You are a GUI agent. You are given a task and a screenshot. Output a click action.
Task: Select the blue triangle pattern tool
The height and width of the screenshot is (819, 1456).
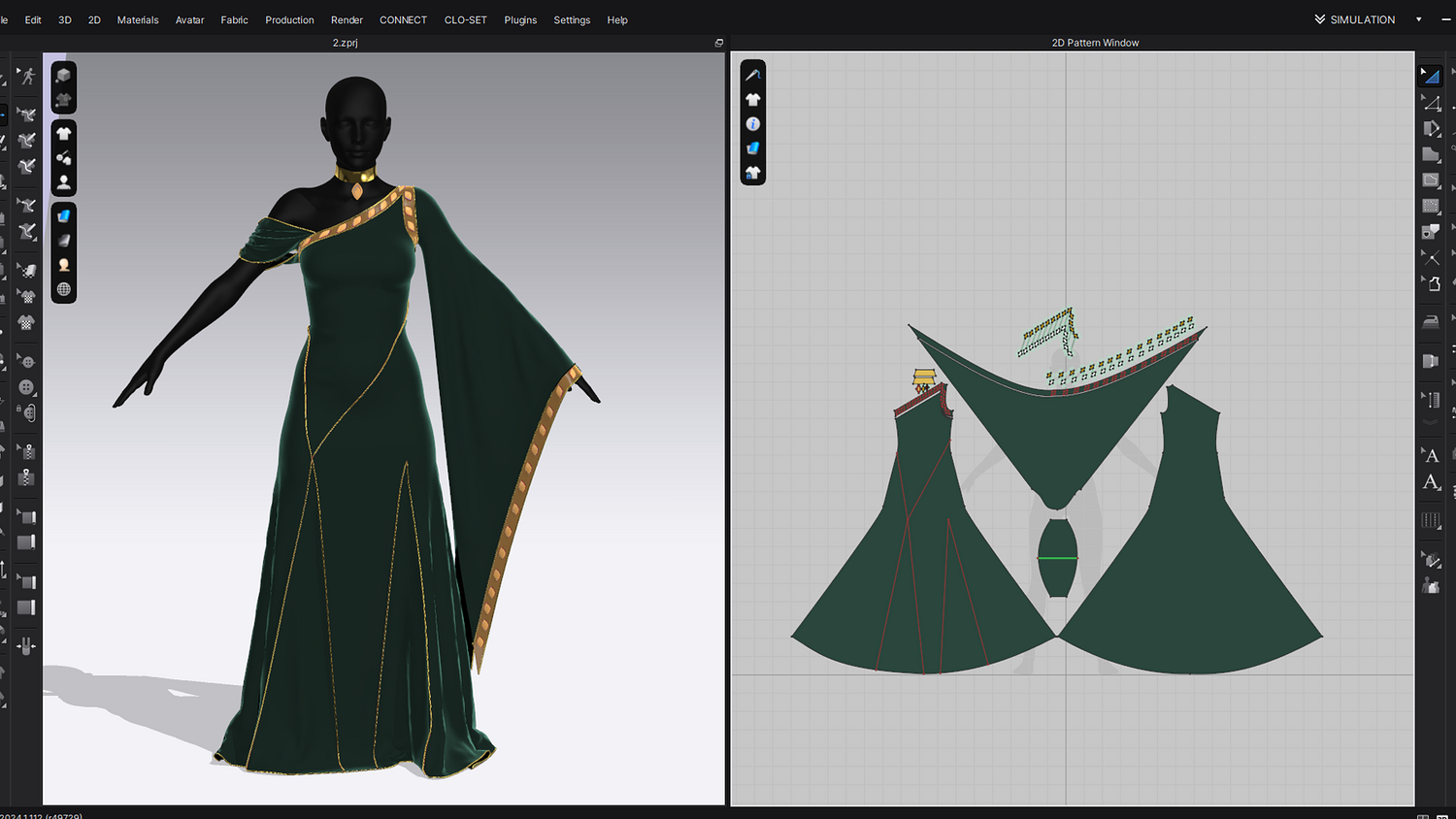point(1430,76)
